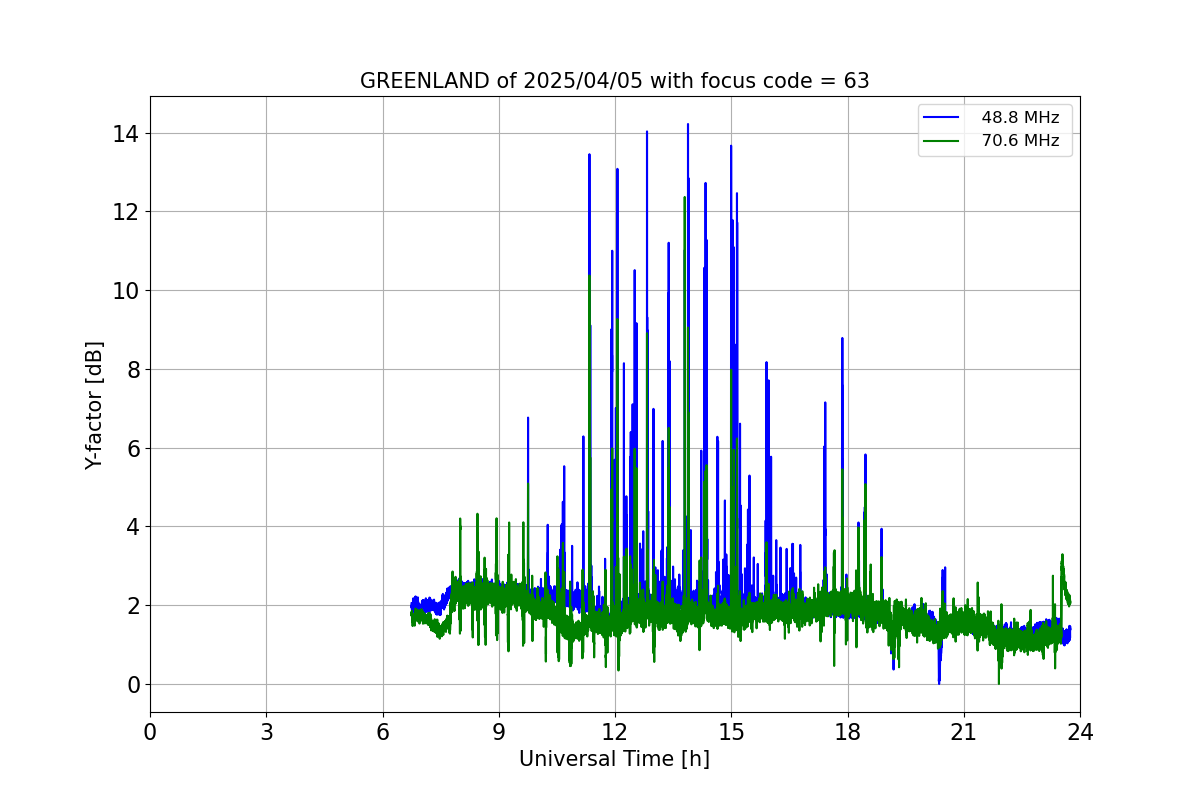Click x-axis tick label 15
Image resolution: width=1200 pixels, height=800 pixels.
(x=731, y=732)
